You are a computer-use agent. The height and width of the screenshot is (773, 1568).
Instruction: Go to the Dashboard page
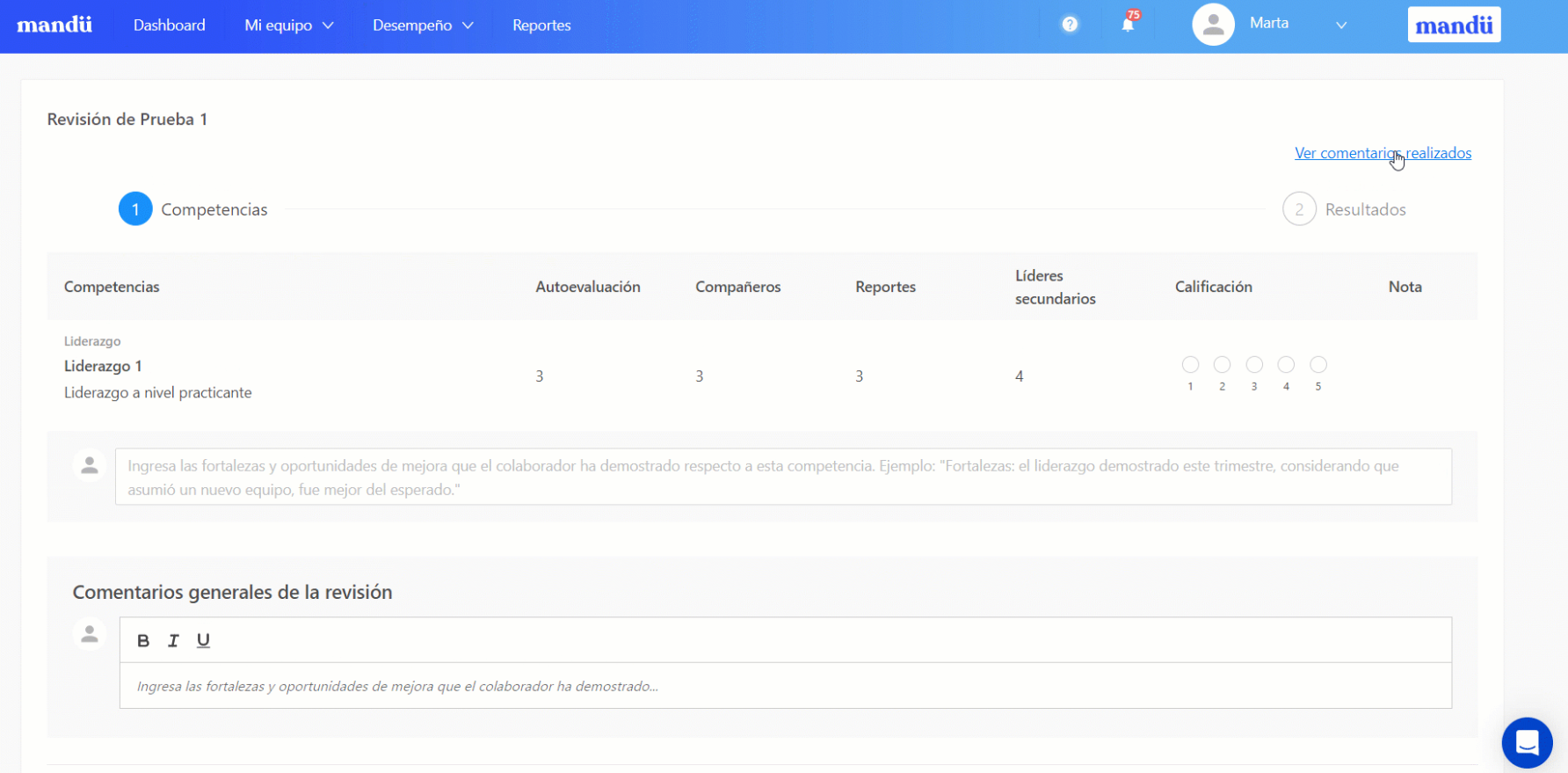(x=170, y=26)
